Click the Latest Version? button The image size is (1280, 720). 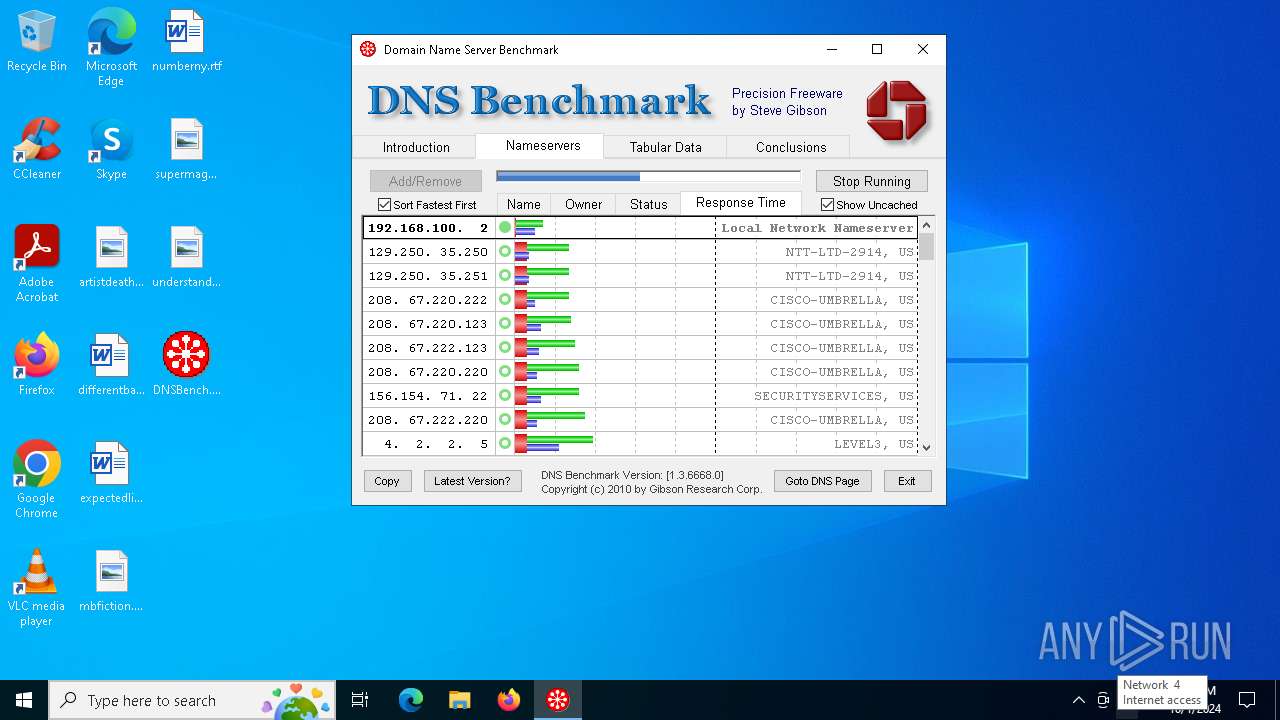coord(472,481)
